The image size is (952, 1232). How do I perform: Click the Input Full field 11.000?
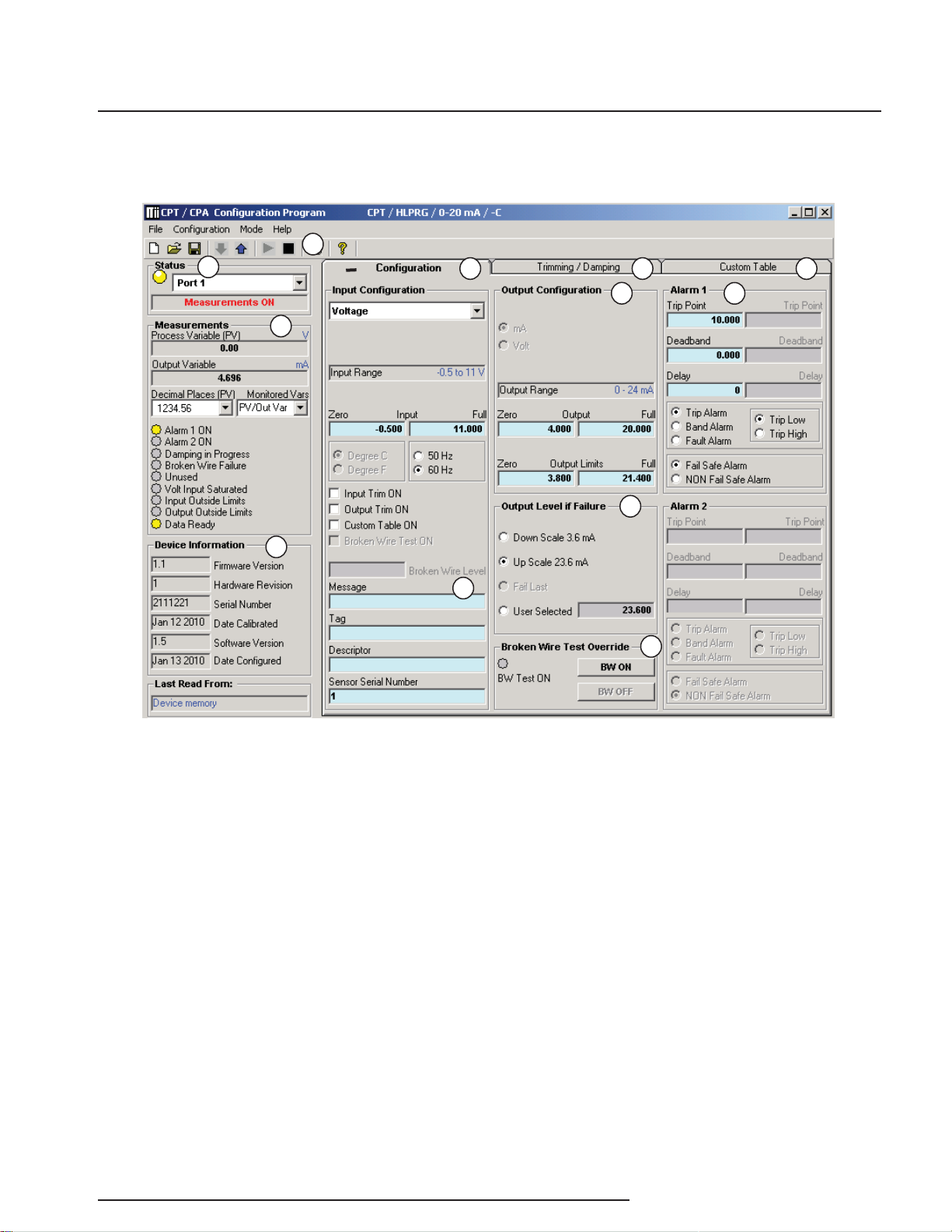click(x=448, y=429)
